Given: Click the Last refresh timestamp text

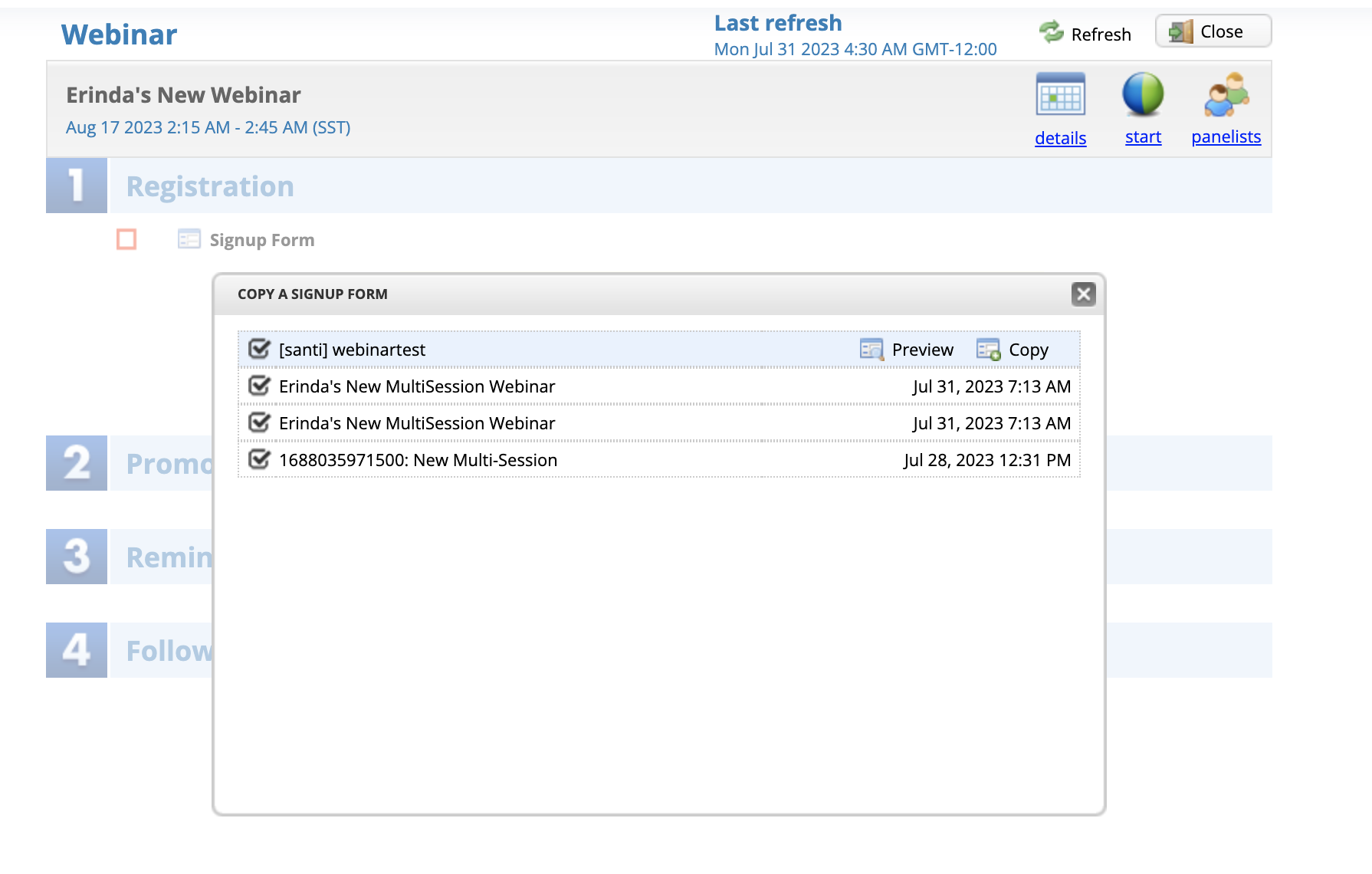Looking at the screenshot, I should (855, 49).
